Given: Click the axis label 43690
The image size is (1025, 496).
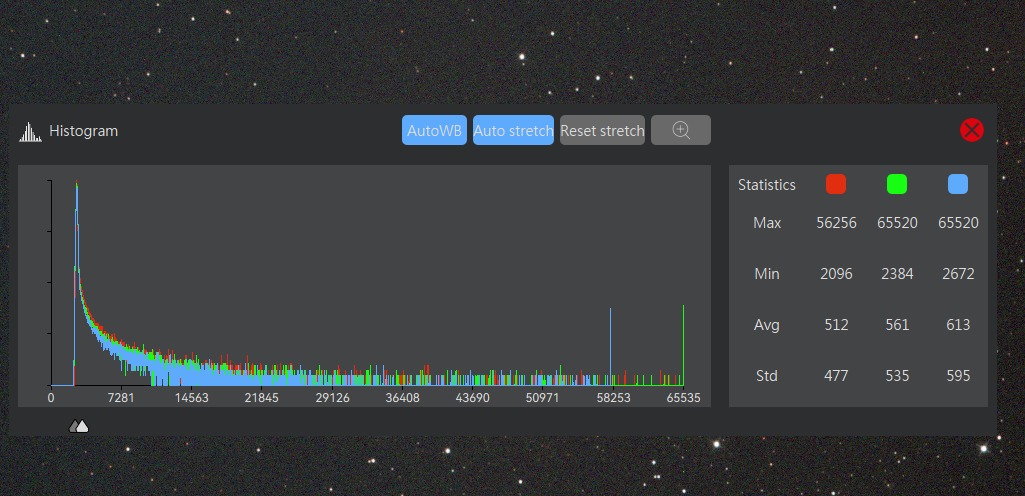Looking at the screenshot, I should point(473,397).
